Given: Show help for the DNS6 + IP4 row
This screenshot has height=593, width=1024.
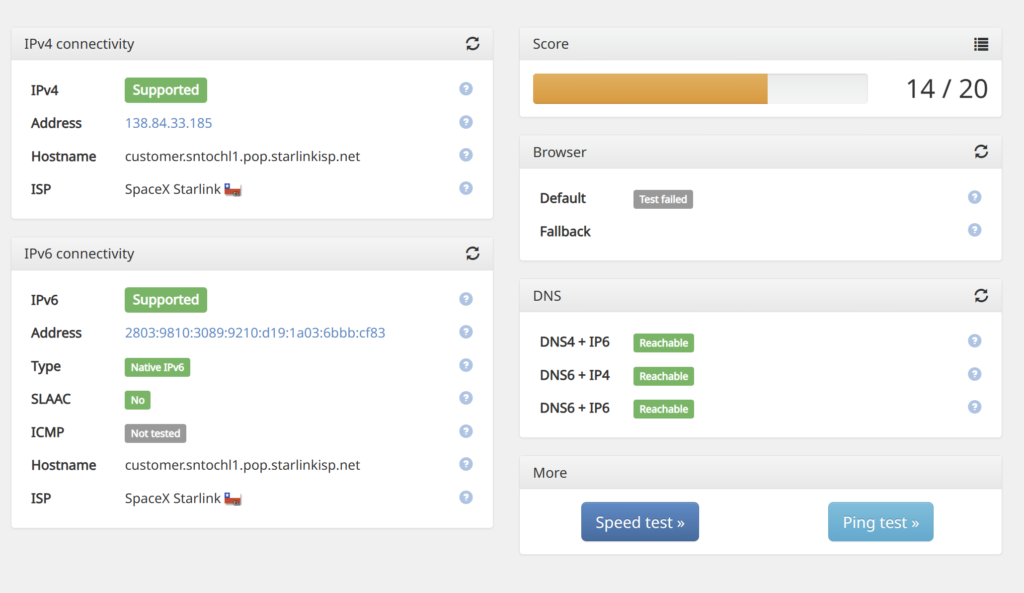Looking at the screenshot, I should (x=974, y=374).
